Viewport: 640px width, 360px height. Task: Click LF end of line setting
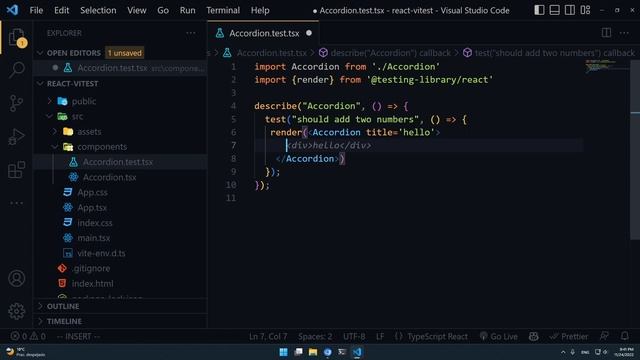(380, 336)
